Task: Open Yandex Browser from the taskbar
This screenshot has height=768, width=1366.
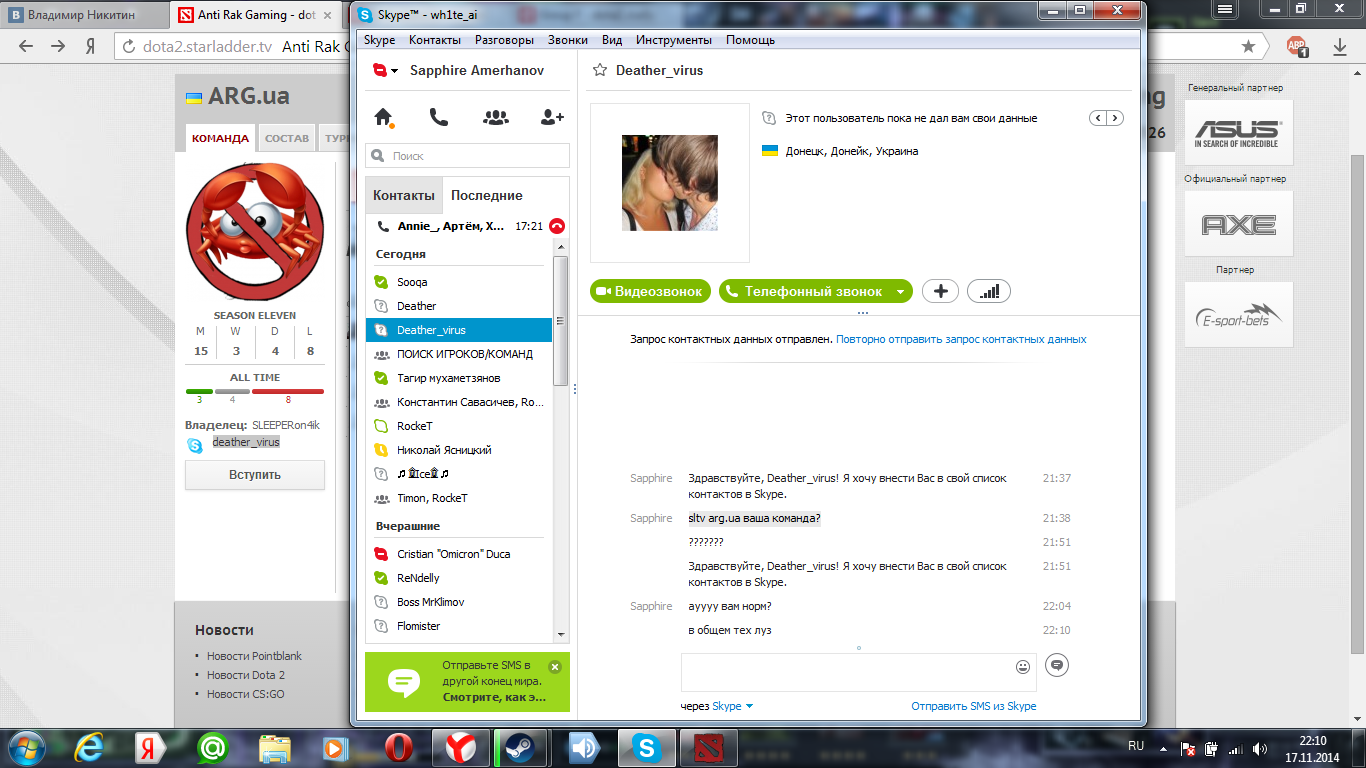Action: point(461,747)
